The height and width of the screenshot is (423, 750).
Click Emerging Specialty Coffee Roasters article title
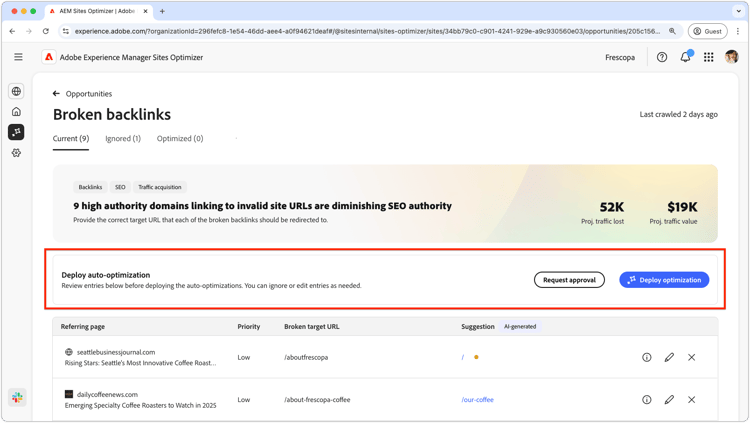(140, 405)
